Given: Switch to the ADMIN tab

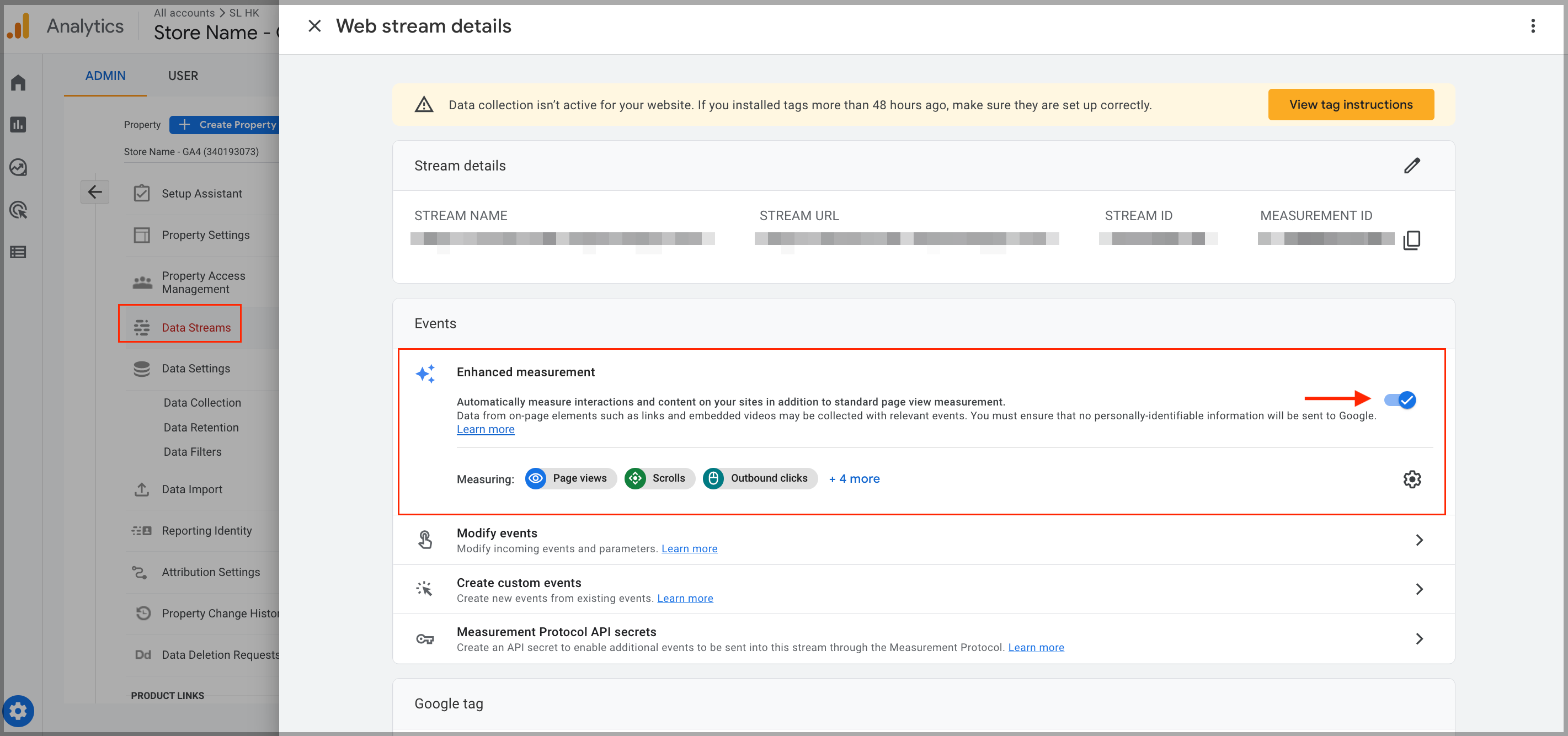Looking at the screenshot, I should coord(105,76).
